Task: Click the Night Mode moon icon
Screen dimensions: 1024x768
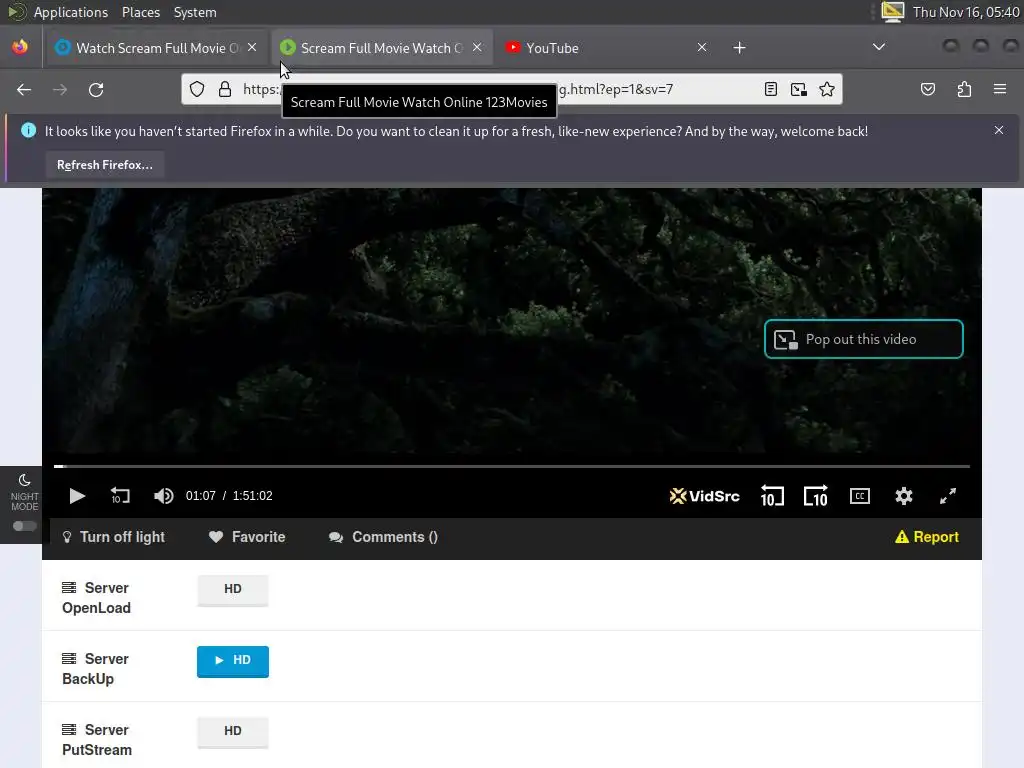Action: [25, 481]
